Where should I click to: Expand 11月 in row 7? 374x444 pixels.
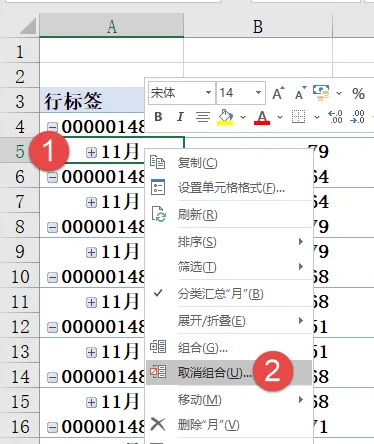pyautogui.click(x=91, y=202)
